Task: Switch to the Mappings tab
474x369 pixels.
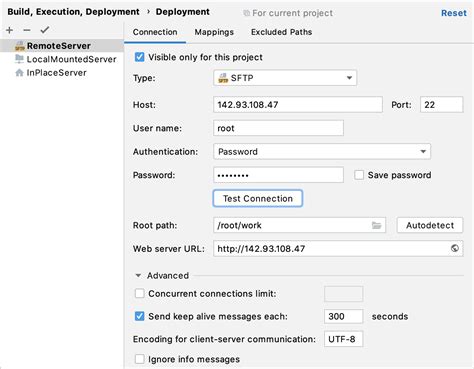Action: (214, 32)
